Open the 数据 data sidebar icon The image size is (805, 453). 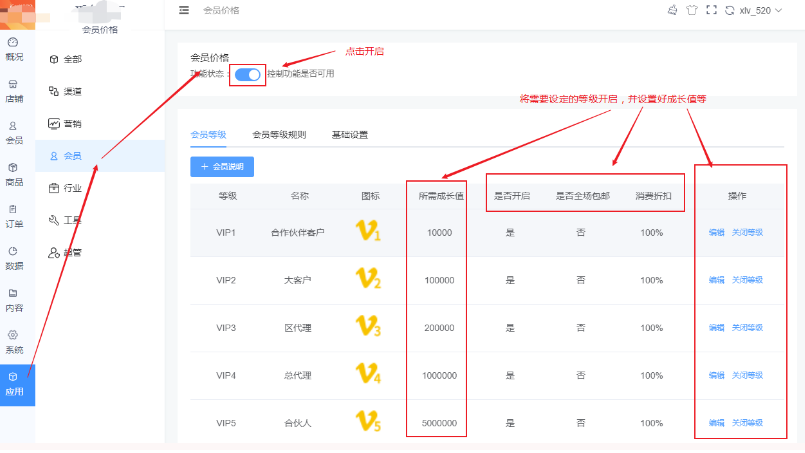(x=14, y=258)
